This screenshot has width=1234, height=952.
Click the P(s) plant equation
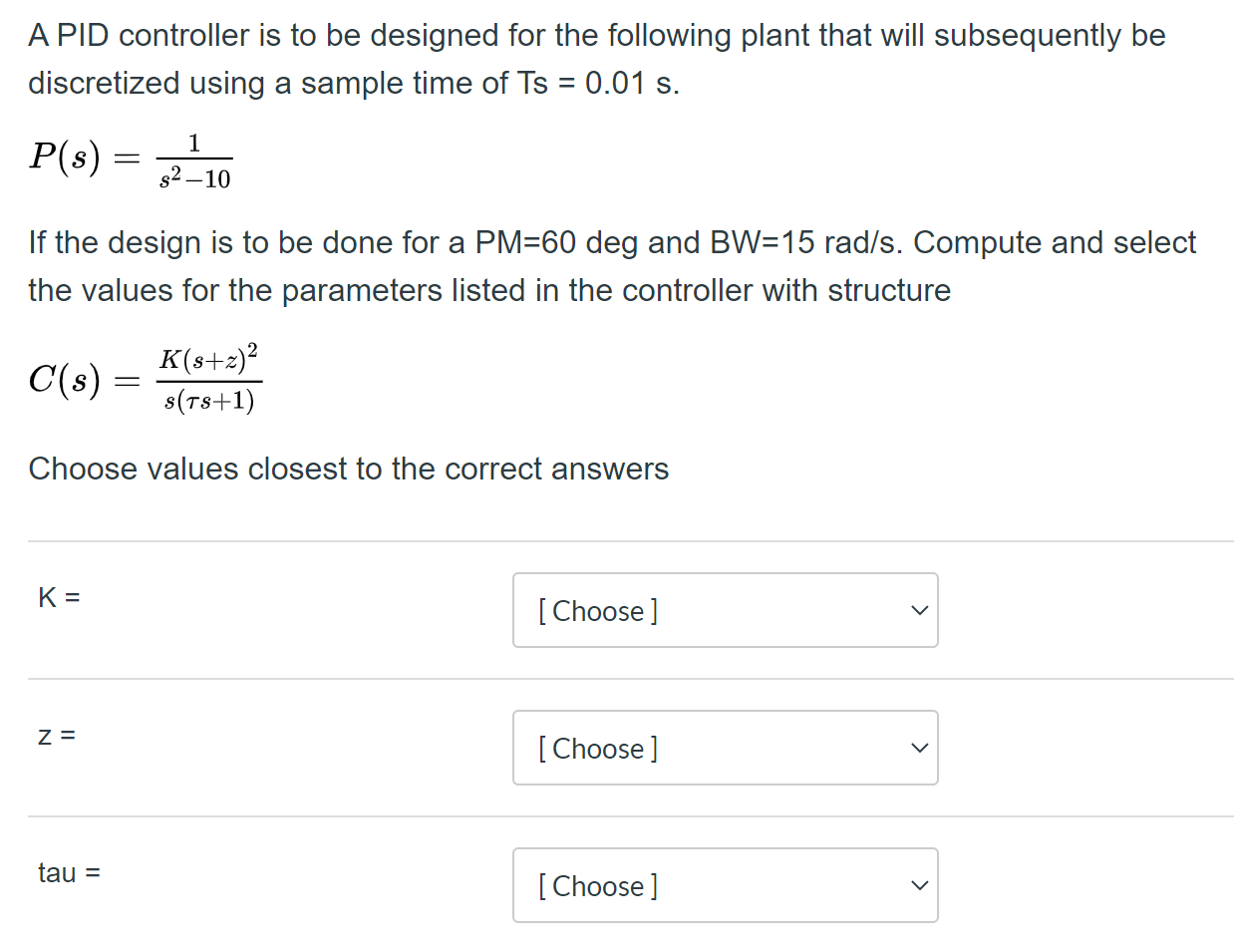point(130,158)
